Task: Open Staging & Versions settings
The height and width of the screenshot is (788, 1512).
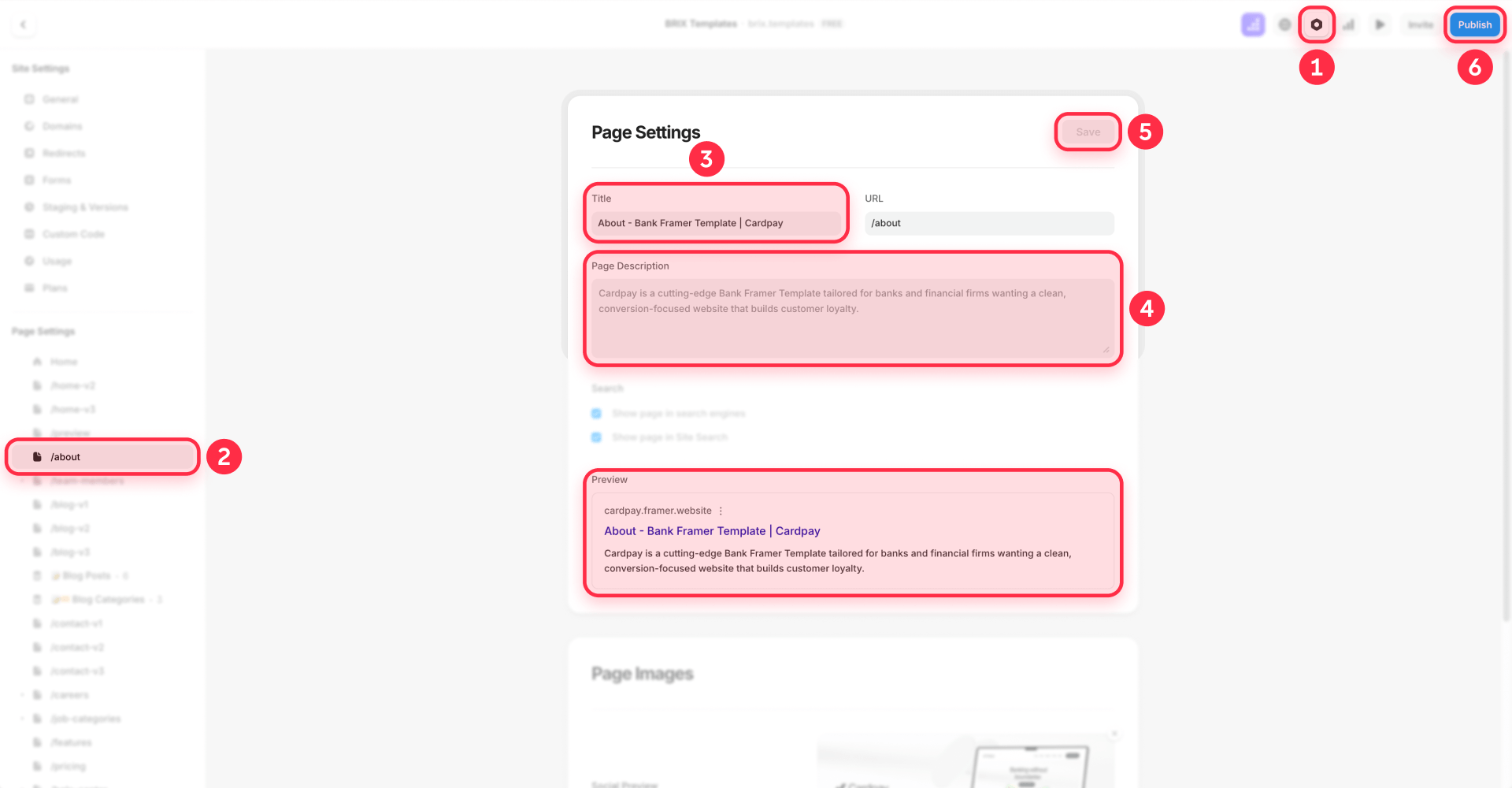Action: (85, 207)
